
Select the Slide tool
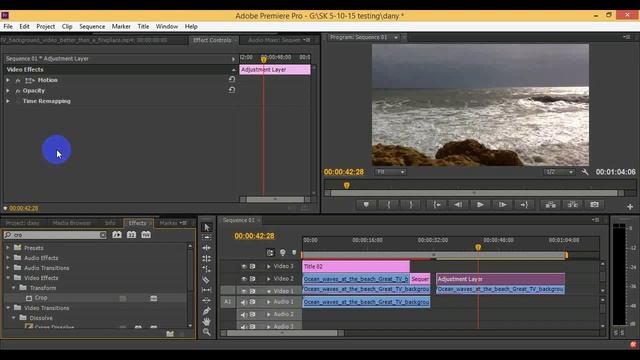[x=207, y=300]
